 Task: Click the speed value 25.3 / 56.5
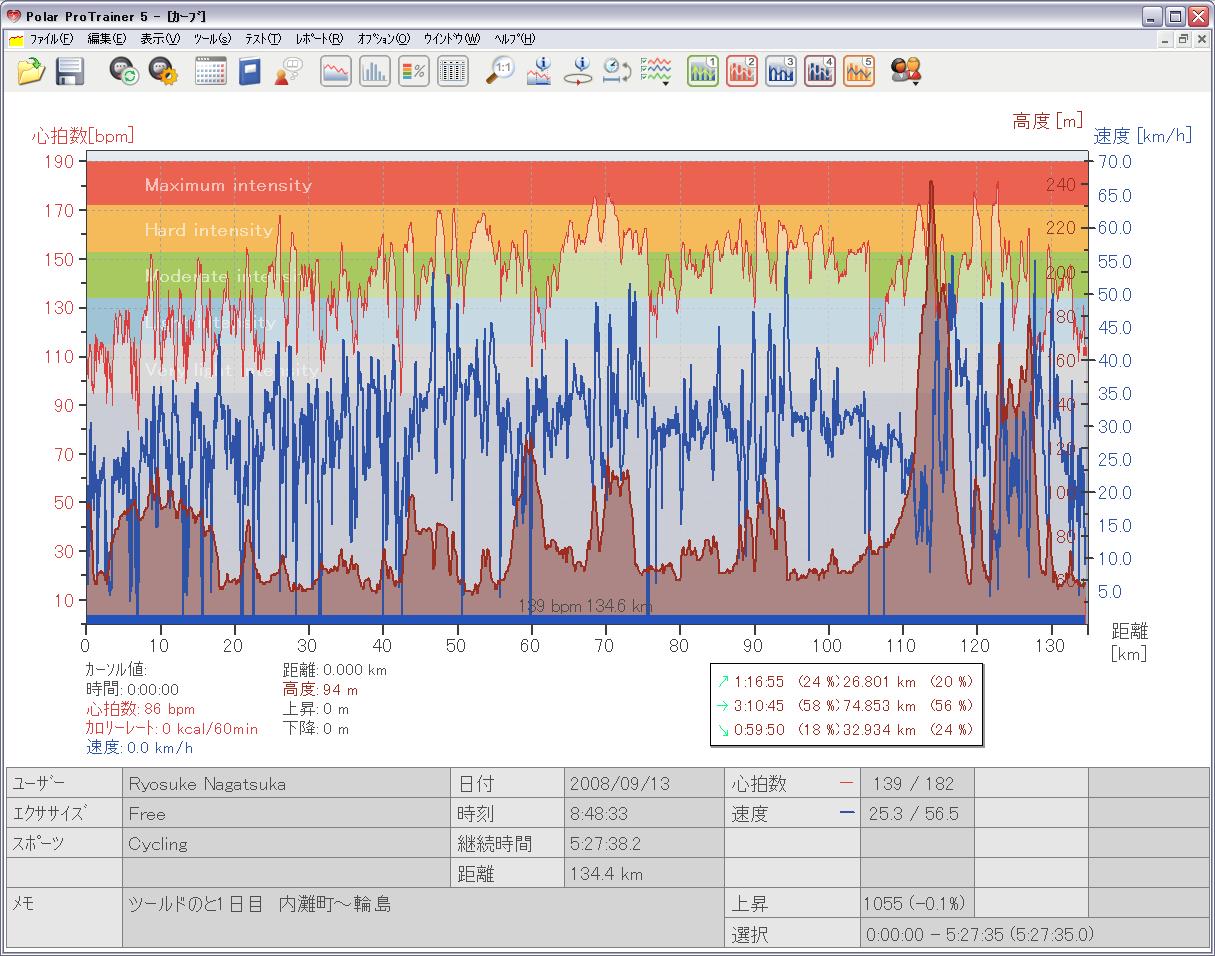tap(917, 813)
